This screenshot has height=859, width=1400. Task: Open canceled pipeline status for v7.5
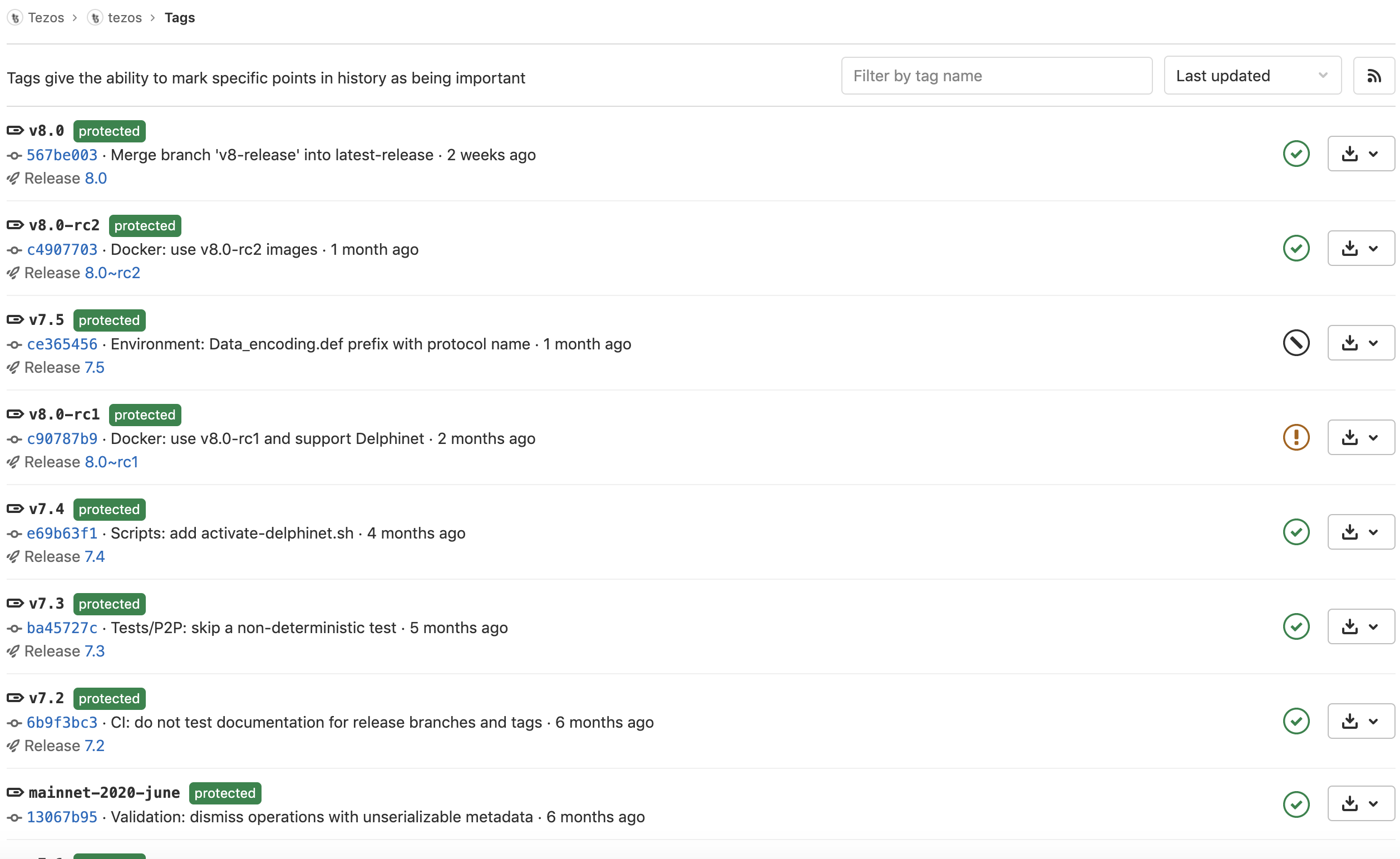tap(1296, 343)
